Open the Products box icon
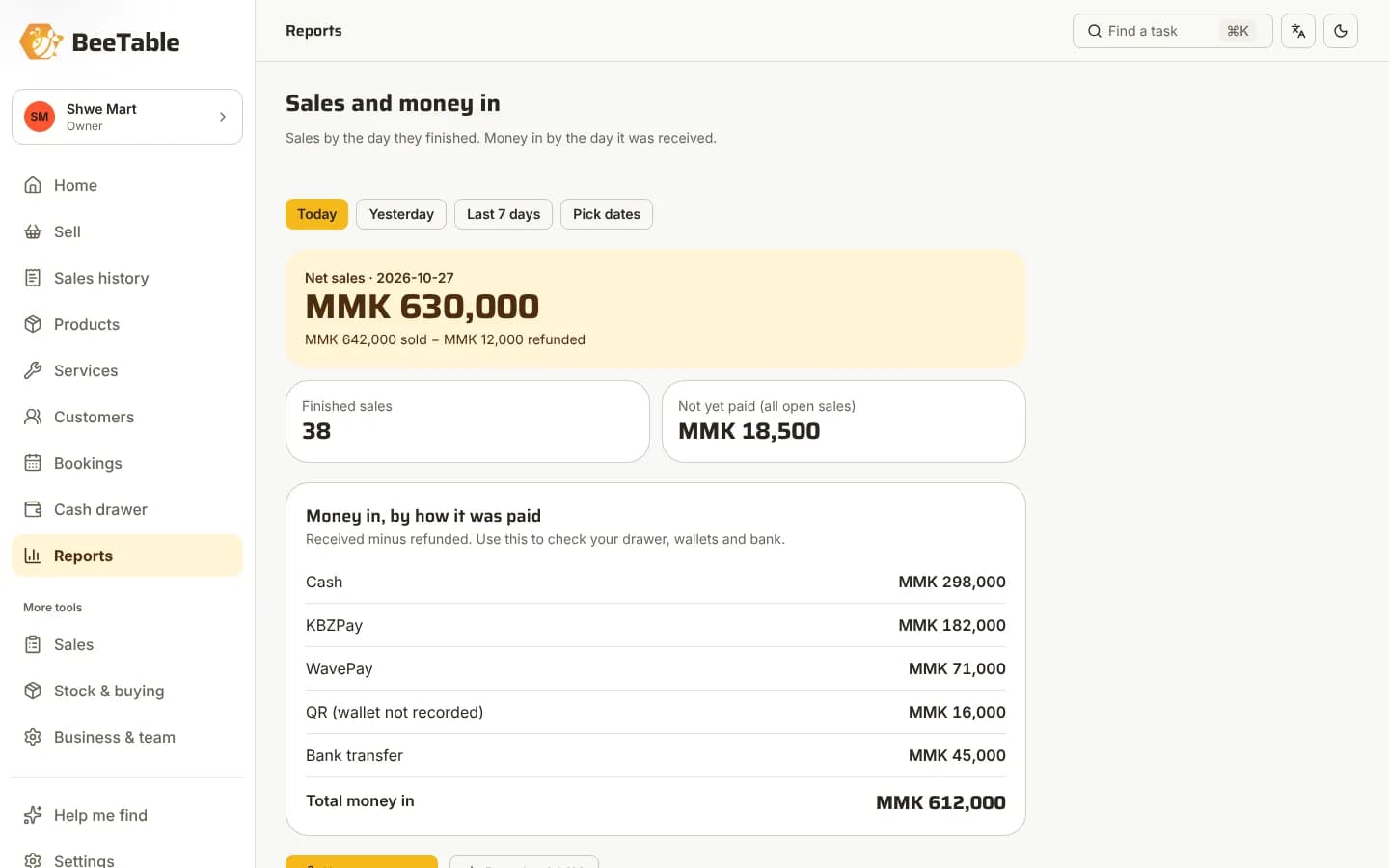 click(x=33, y=324)
